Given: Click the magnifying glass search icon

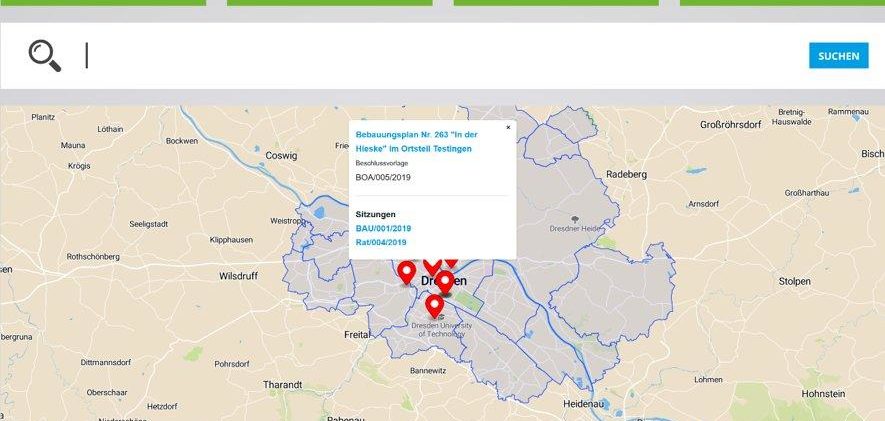Looking at the screenshot, I should 45,56.
